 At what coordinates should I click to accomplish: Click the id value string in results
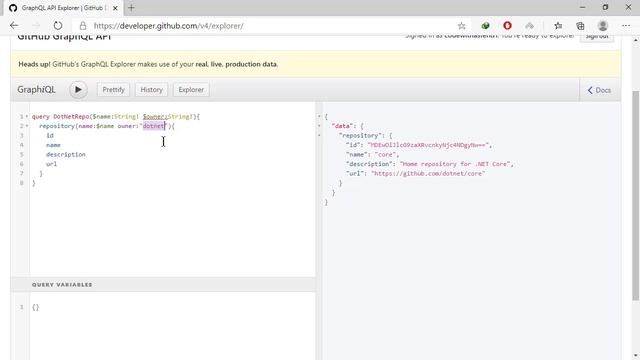(428, 145)
